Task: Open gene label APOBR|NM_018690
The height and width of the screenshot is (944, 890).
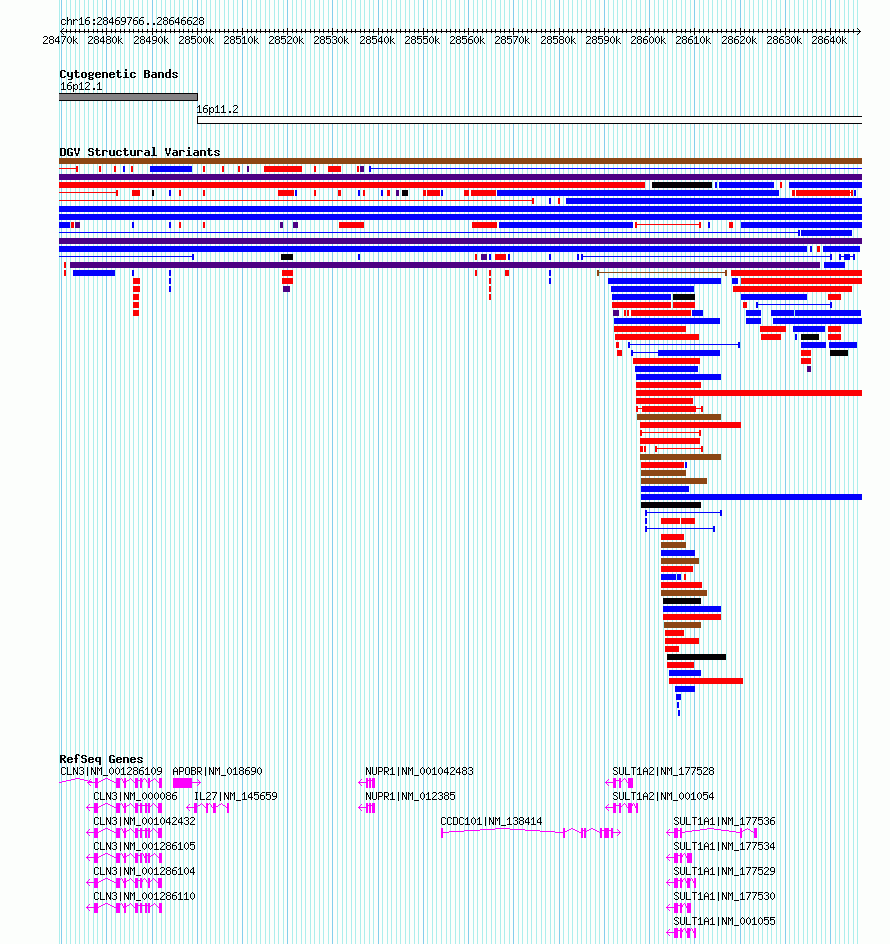Action: [217, 771]
